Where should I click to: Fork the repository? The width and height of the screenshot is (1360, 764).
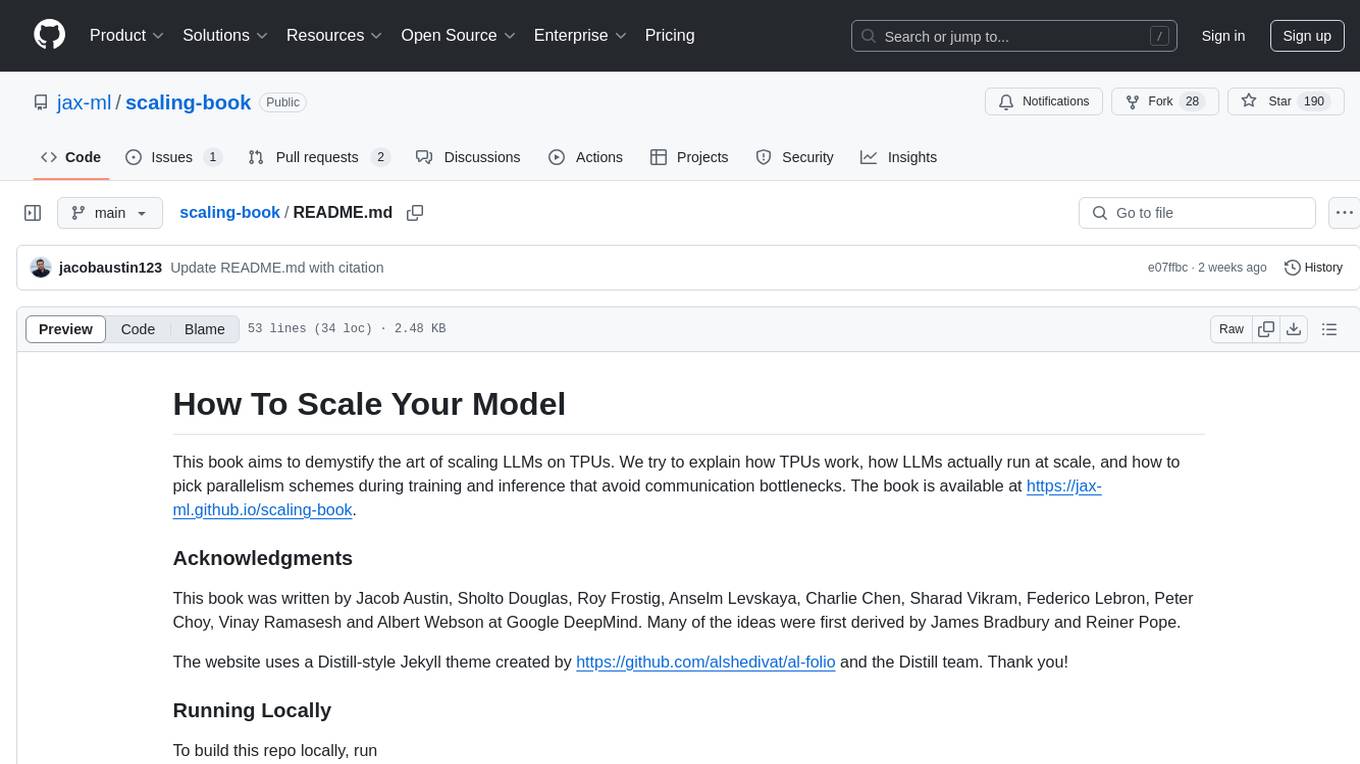point(1165,102)
